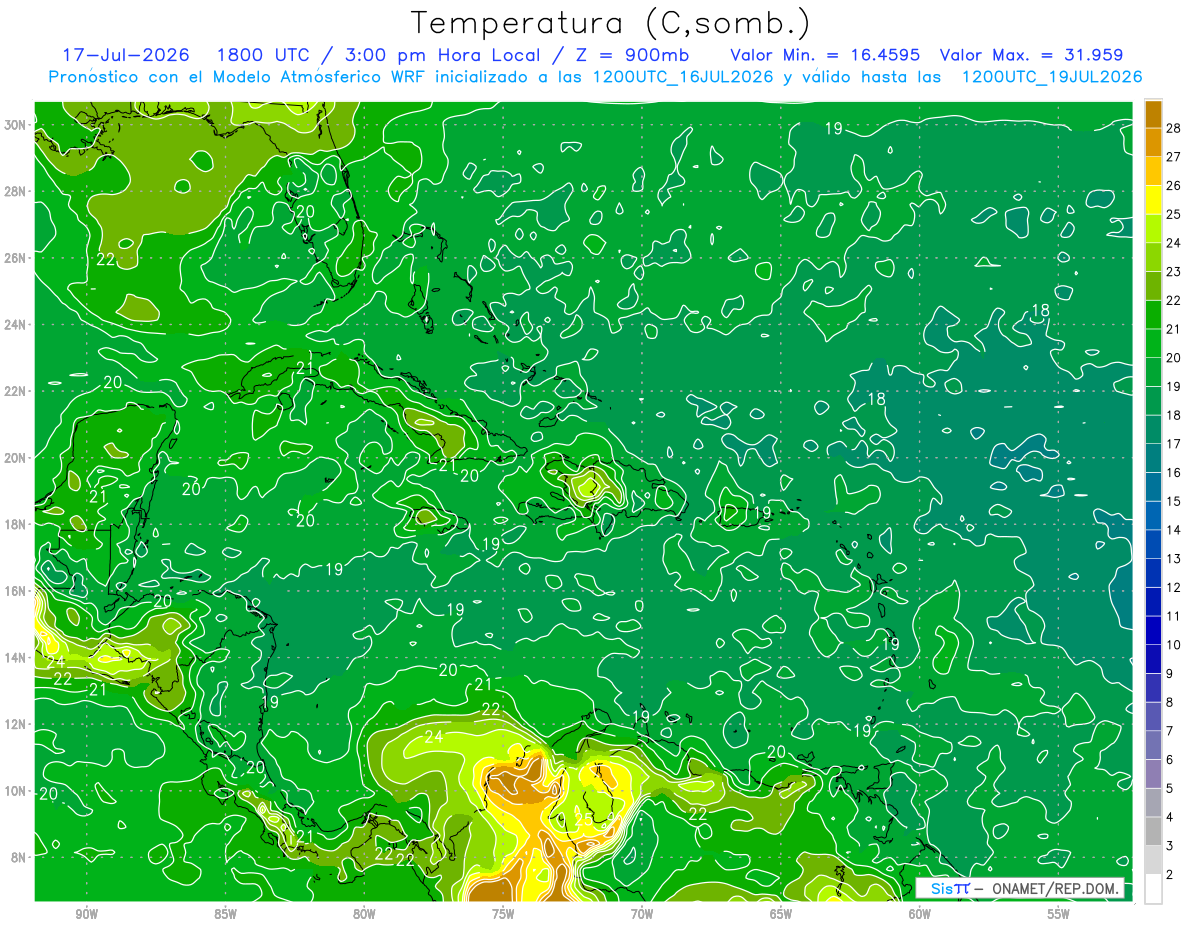Click the '90W' longitude axis label
This screenshot has height=927, width=1200.
point(86,914)
